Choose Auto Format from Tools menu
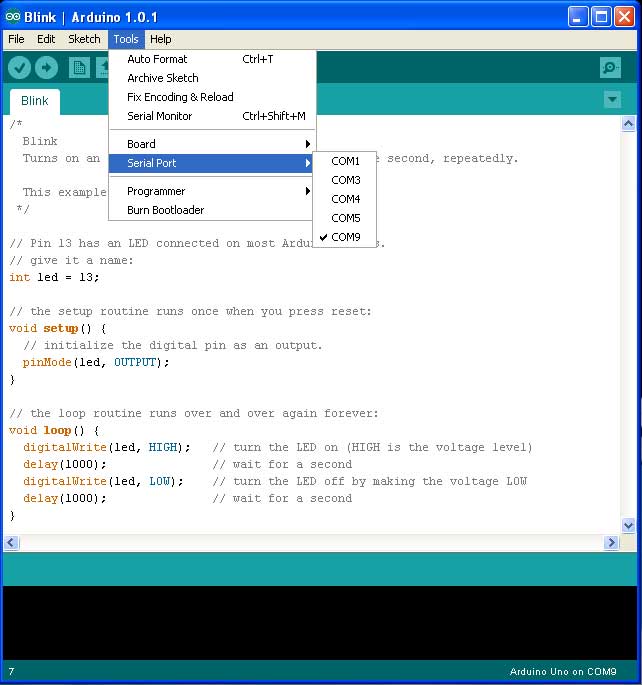This screenshot has height=685, width=642. coord(211,59)
